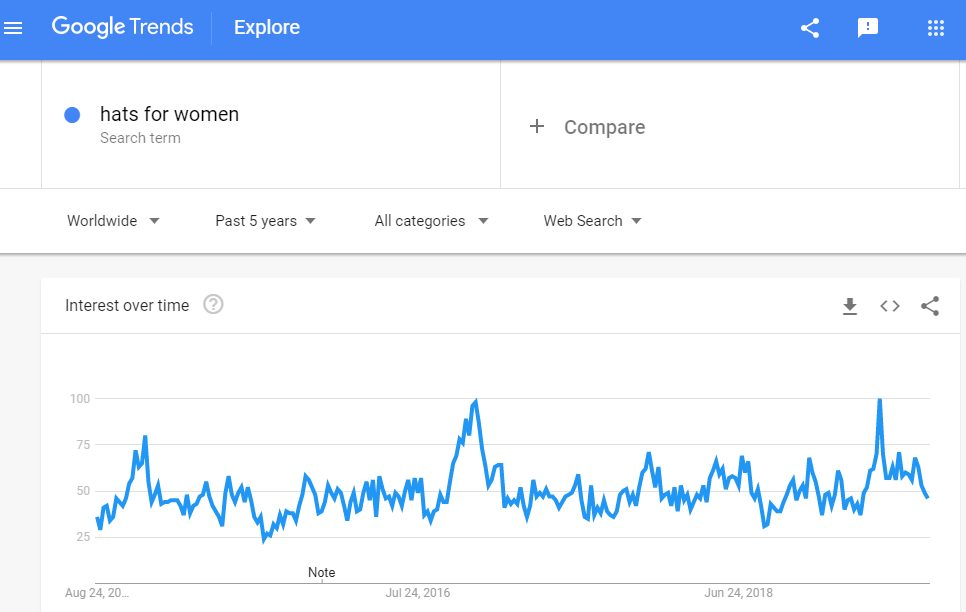
Task: Open the send feedback icon
Action: 867,28
